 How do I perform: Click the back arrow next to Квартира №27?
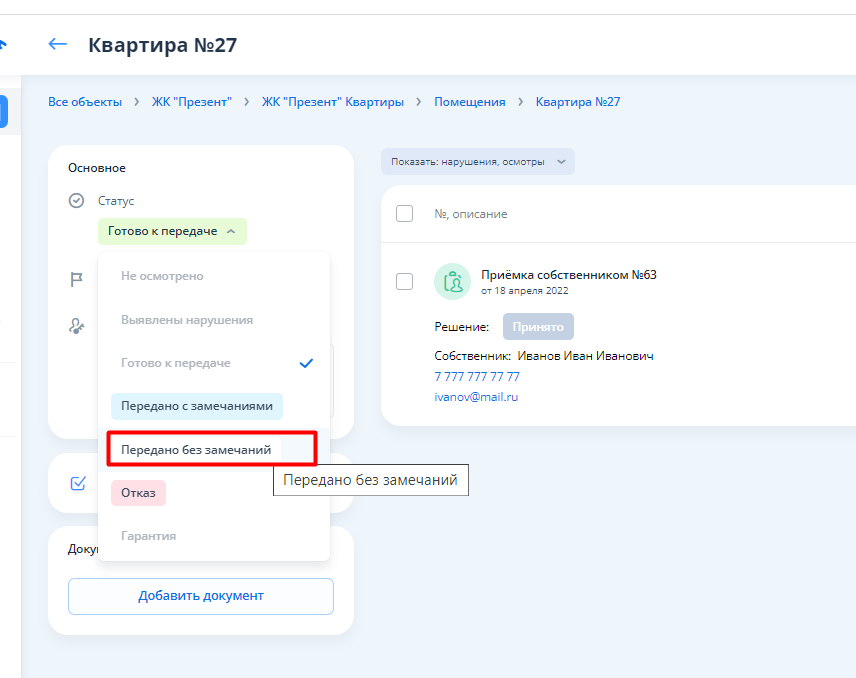[x=58, y=44]
